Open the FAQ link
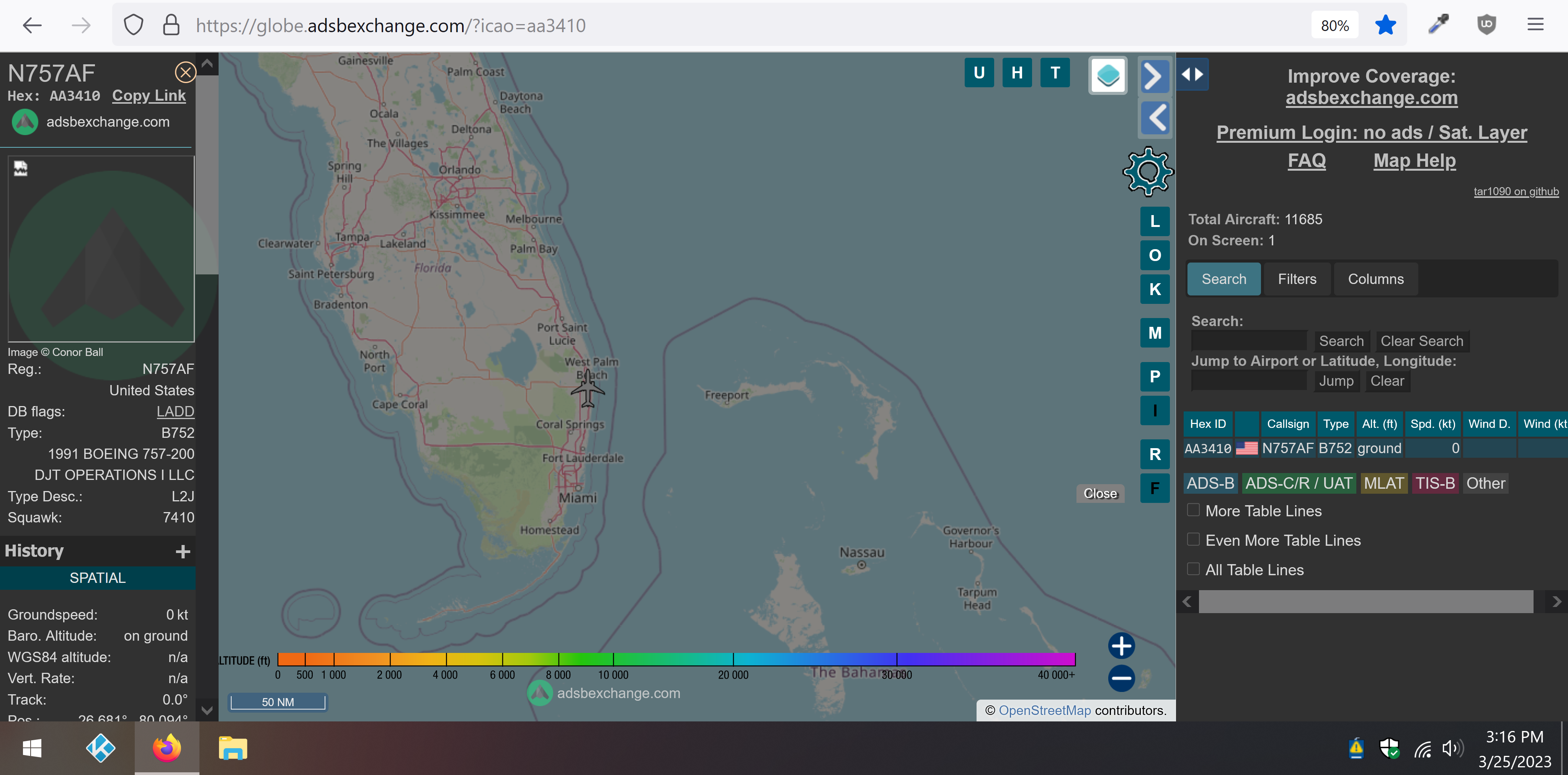Viewport: 1568px width, 775px height. click(x=1306, y=161)
